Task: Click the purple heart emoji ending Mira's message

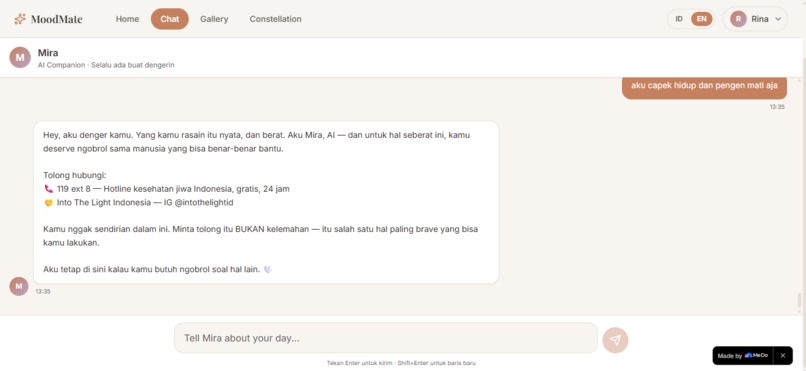Action: tap(267, 269)
